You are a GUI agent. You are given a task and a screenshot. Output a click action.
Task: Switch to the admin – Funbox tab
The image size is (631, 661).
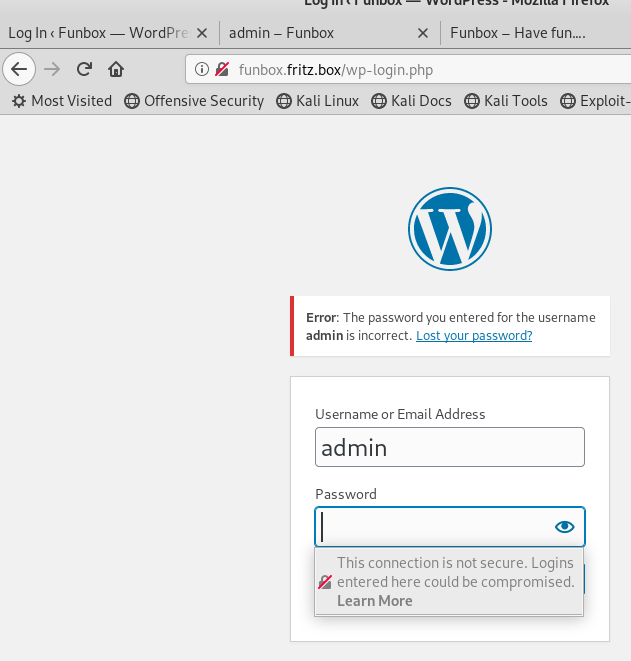coord(330,33)
